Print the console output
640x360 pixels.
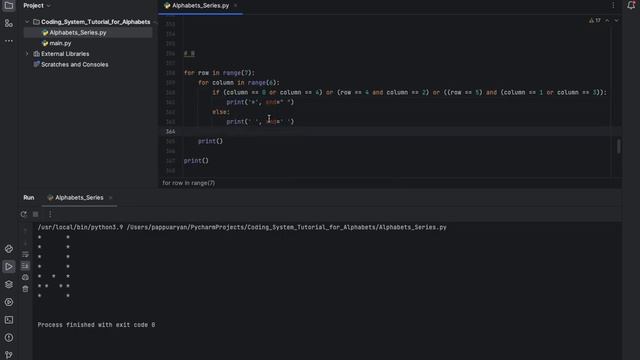tap(25, 277)
